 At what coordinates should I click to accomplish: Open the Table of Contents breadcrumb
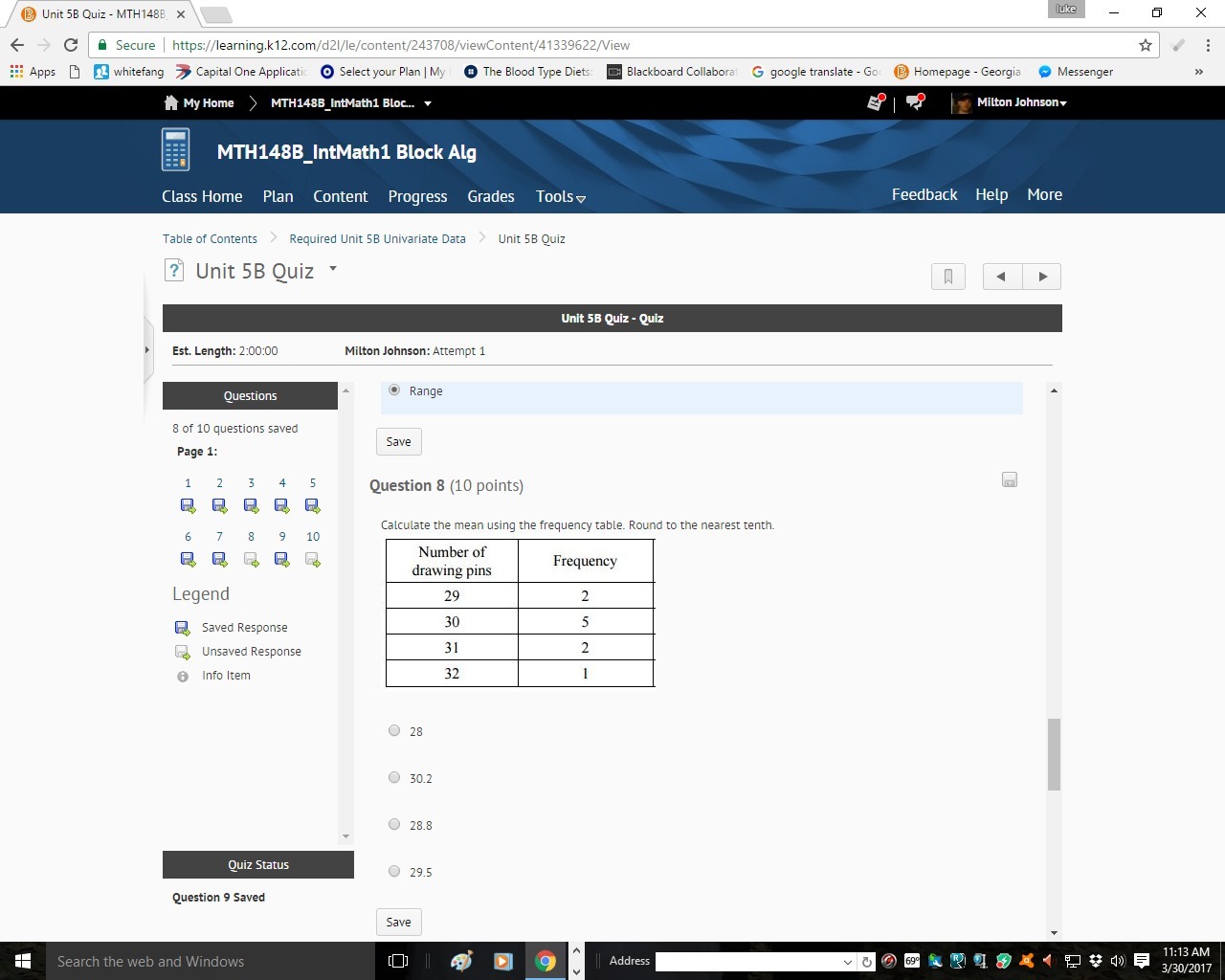pos(210,239)
